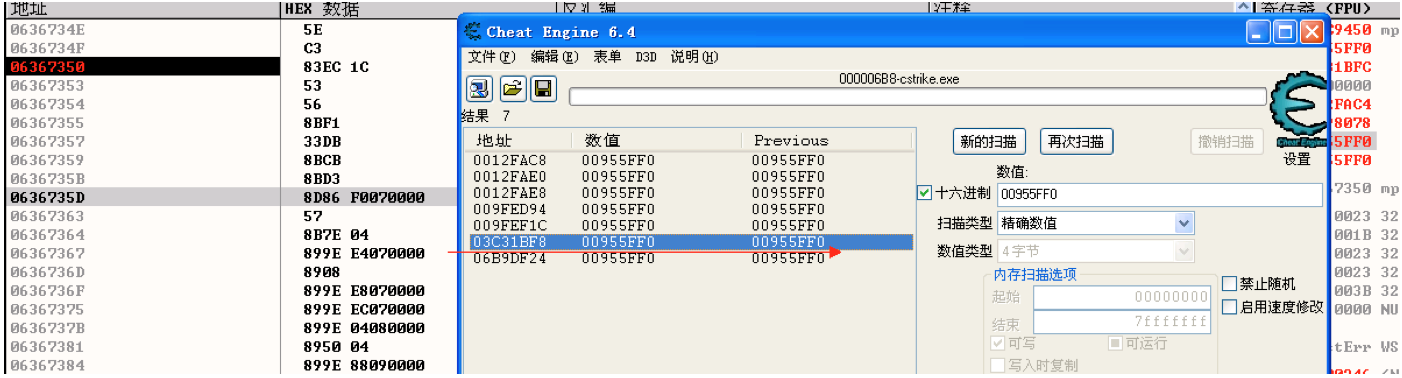Click the debugger 地址 column header
Screen dimensions: 1402x378
click(x=141, y=9)
